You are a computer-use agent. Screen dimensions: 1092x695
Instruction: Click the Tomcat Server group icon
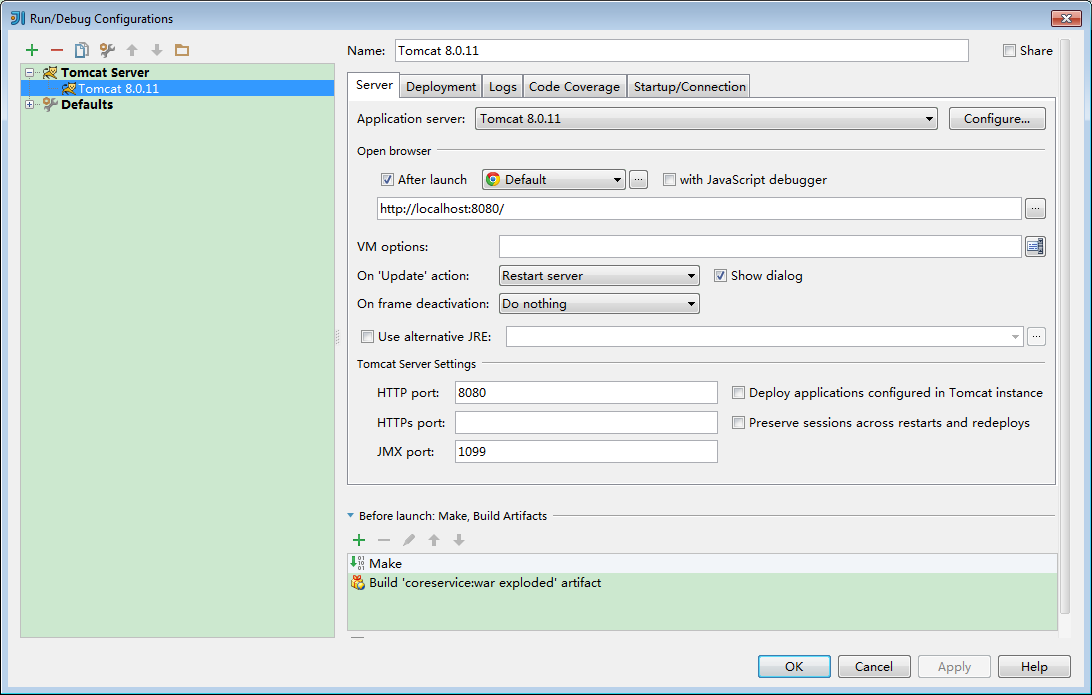click(x=50, y=72)
